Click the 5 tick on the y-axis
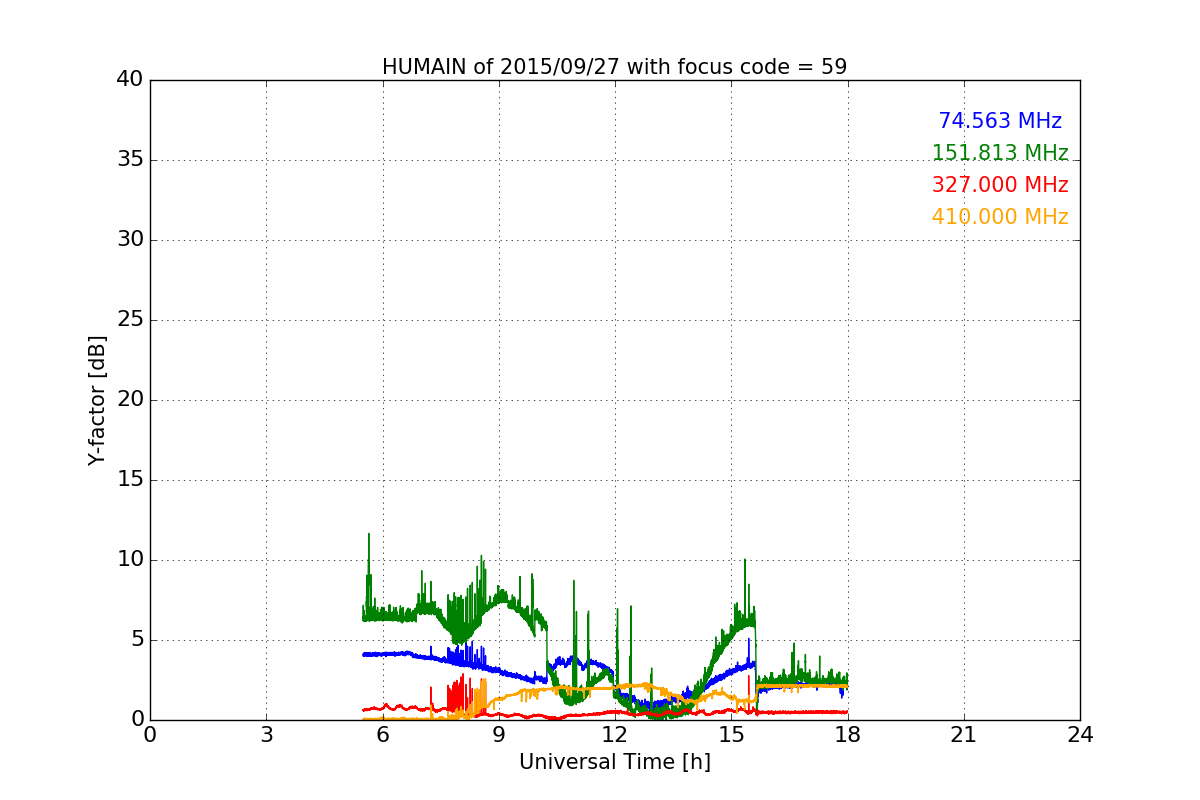1200x800 pixels. coord(136,640)
